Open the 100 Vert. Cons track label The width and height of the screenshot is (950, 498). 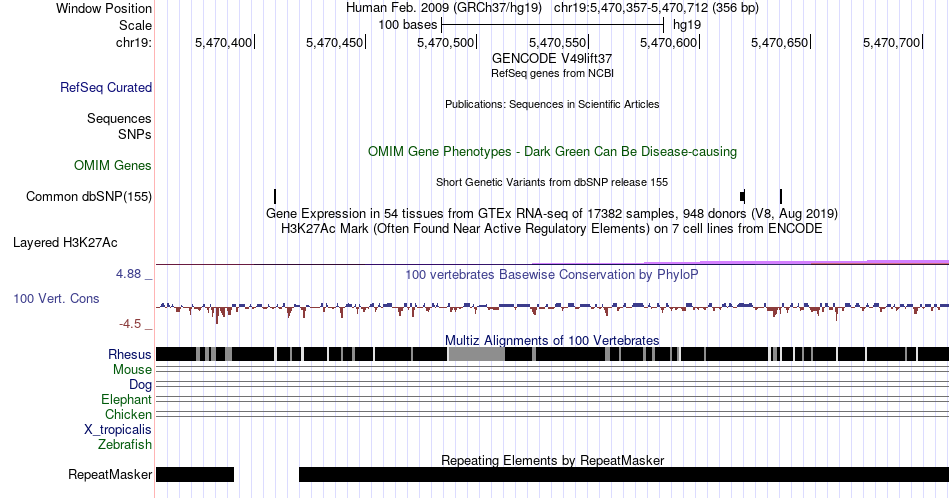[56, 298]
